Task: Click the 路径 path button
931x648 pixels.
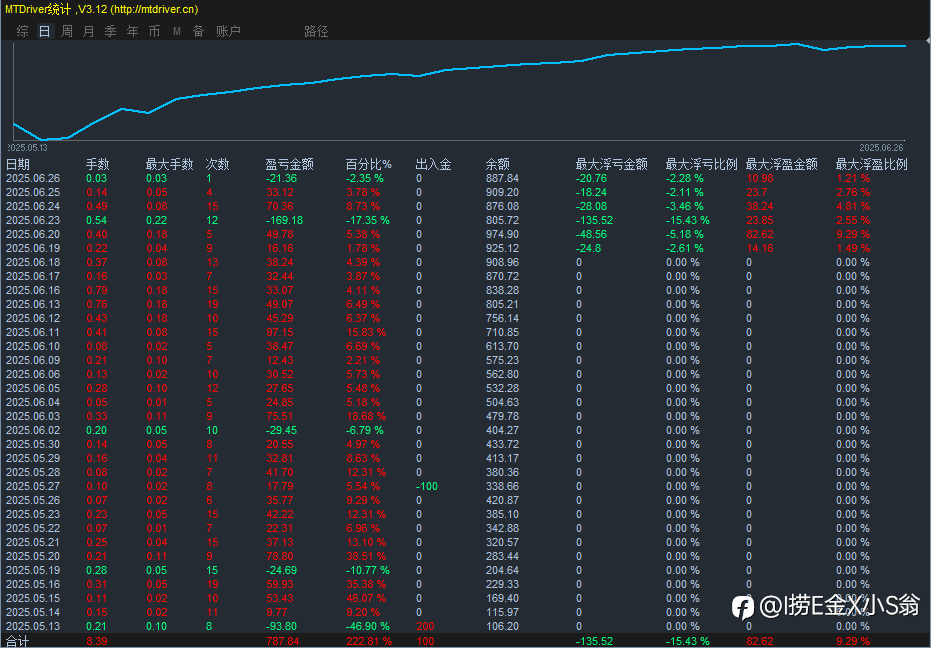Action: (316, 31)
